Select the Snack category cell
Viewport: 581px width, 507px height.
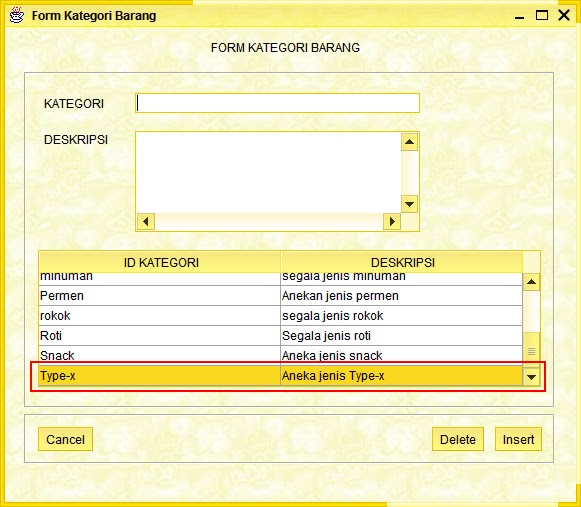(160, 355)
